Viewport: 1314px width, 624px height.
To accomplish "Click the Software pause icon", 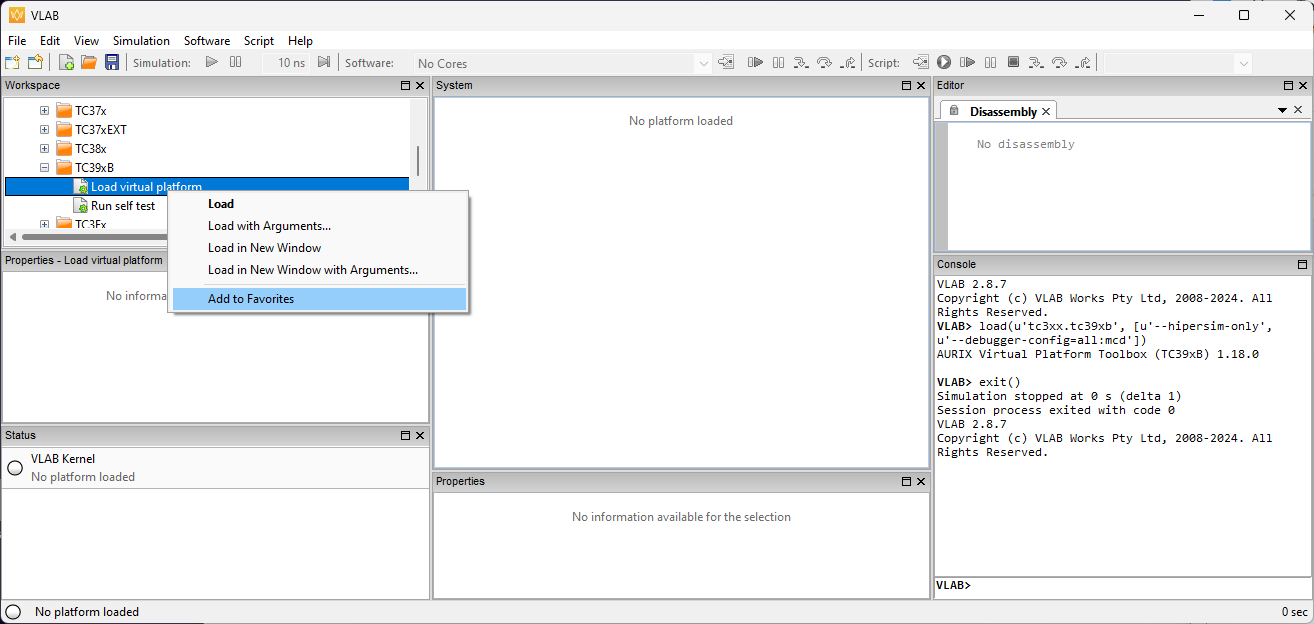I will coord(778,62).
